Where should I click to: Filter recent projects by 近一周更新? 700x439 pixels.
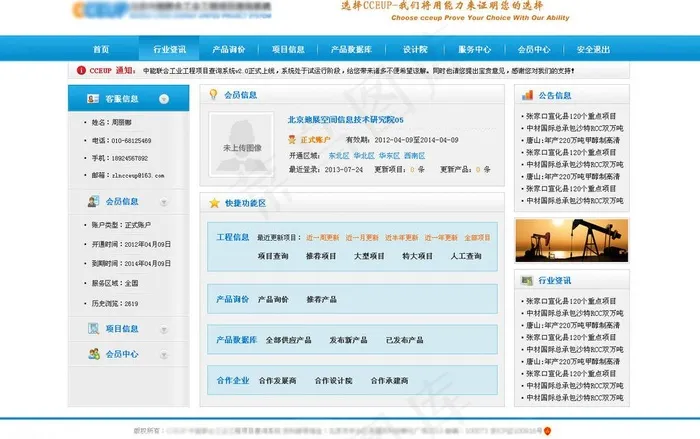click(x=322, y=238)
